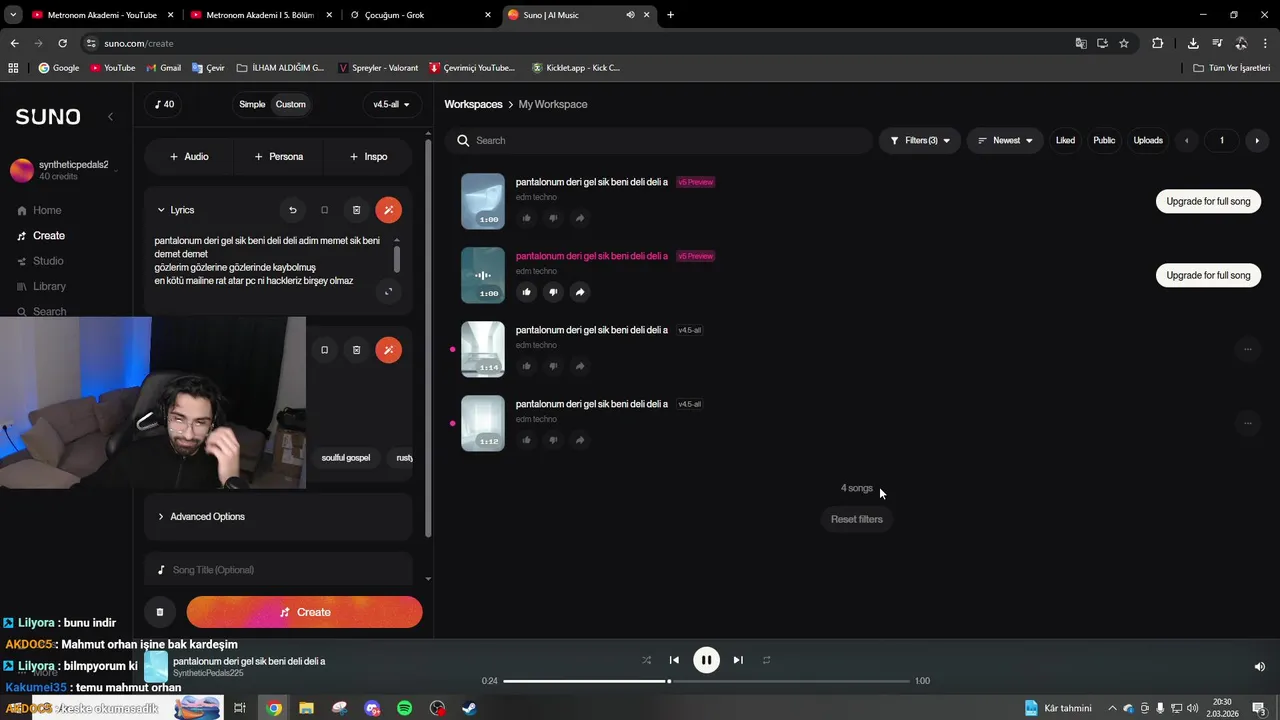This screenshot has height=720, width=1280.
Task: Skip to next track in player
Action: (738, 660)
